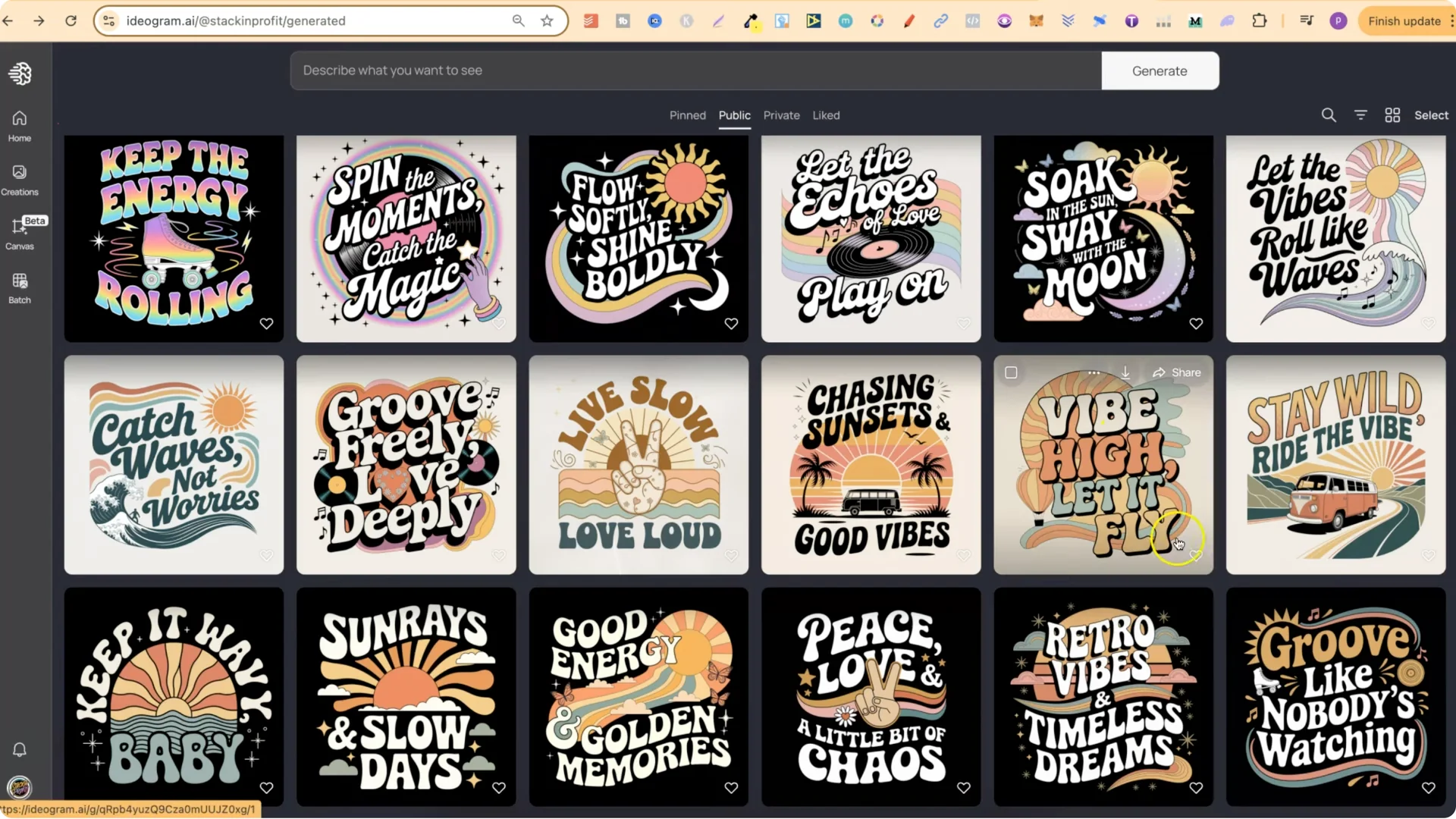This screenshot has width=1456, height=819.
Task: Open the Creations panel
Action: 19,178
